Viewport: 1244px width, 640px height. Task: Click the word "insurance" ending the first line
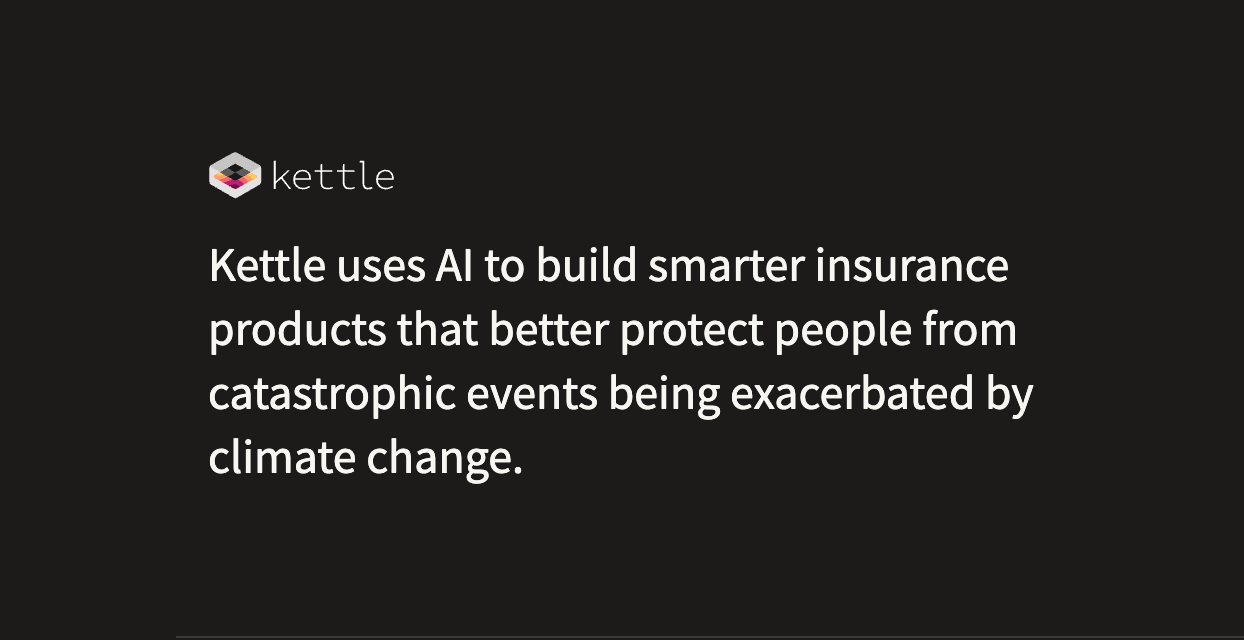tap(911, 266)
